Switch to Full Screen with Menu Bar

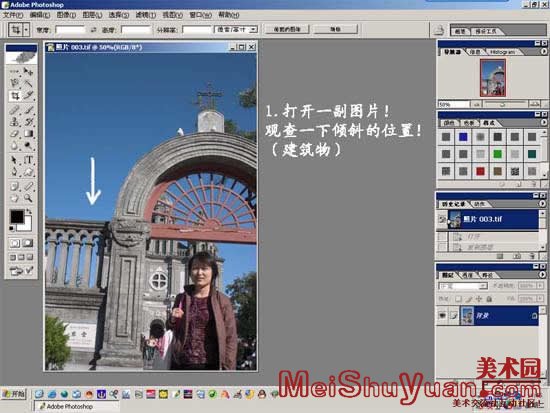click(x=21, y=257)
